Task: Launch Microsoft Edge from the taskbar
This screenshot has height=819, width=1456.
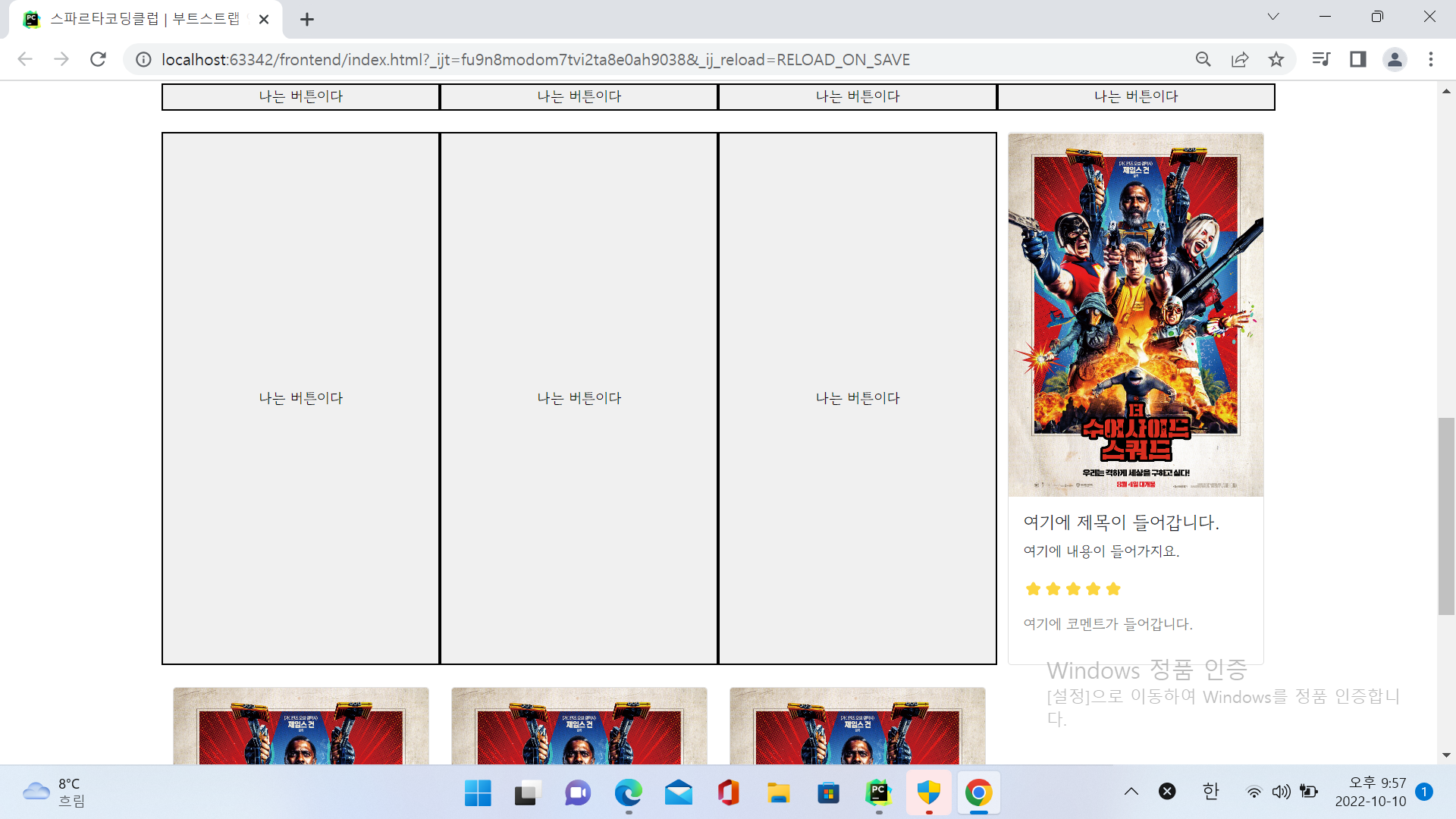Action: pyautogui.click(x=628, y=793)
